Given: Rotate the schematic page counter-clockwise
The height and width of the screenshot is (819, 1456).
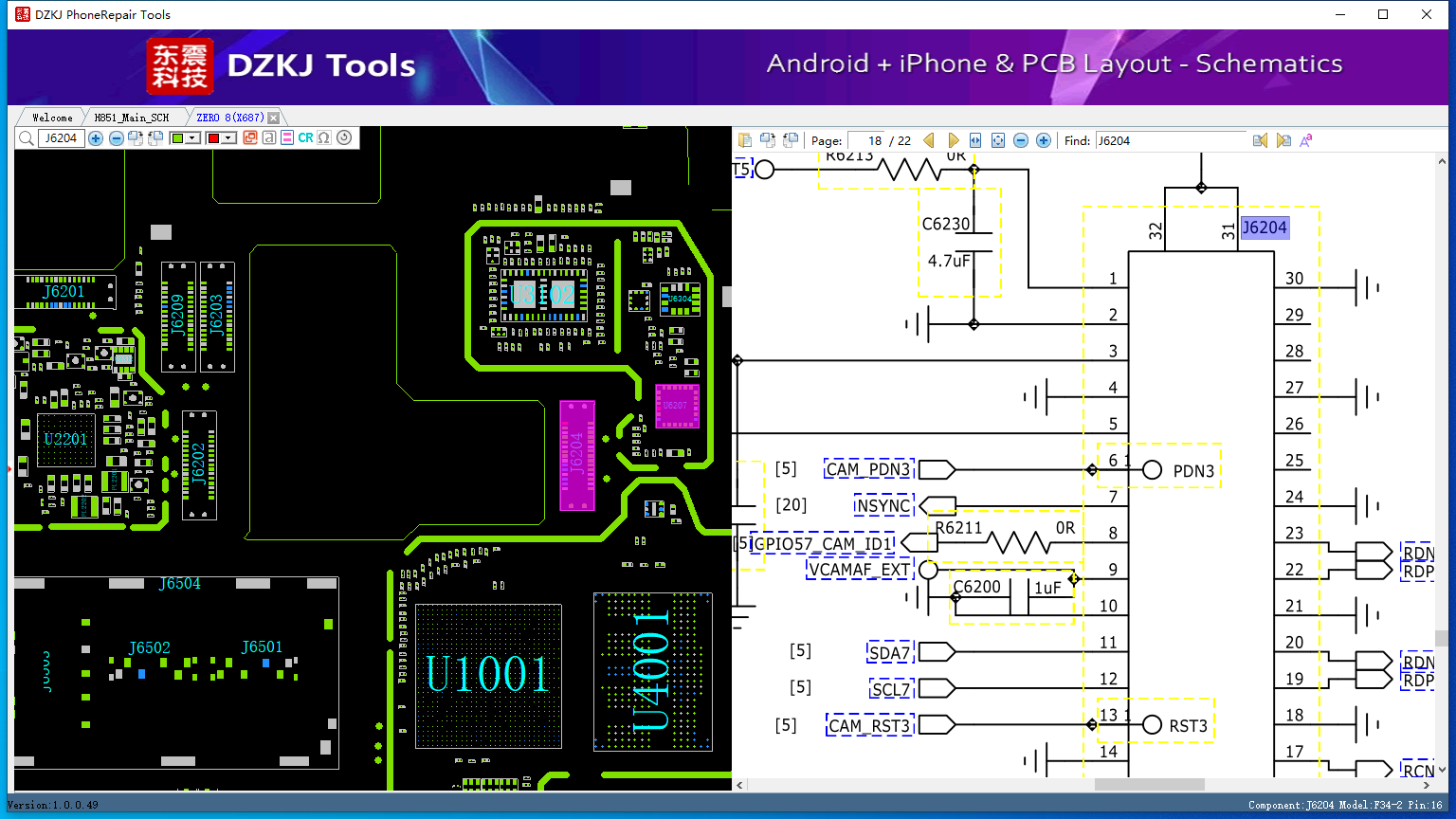Looking at the screenshot, I should [x=791, y=140].
